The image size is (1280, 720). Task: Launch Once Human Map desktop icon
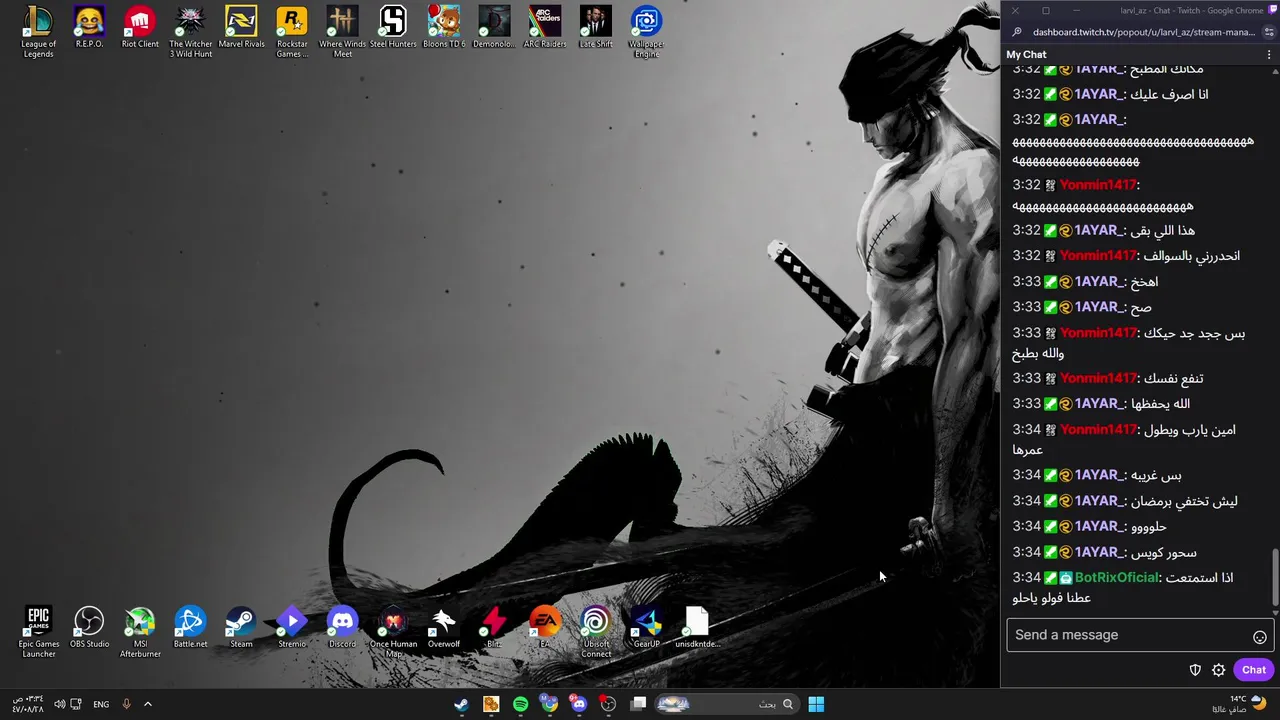[393, 632]
